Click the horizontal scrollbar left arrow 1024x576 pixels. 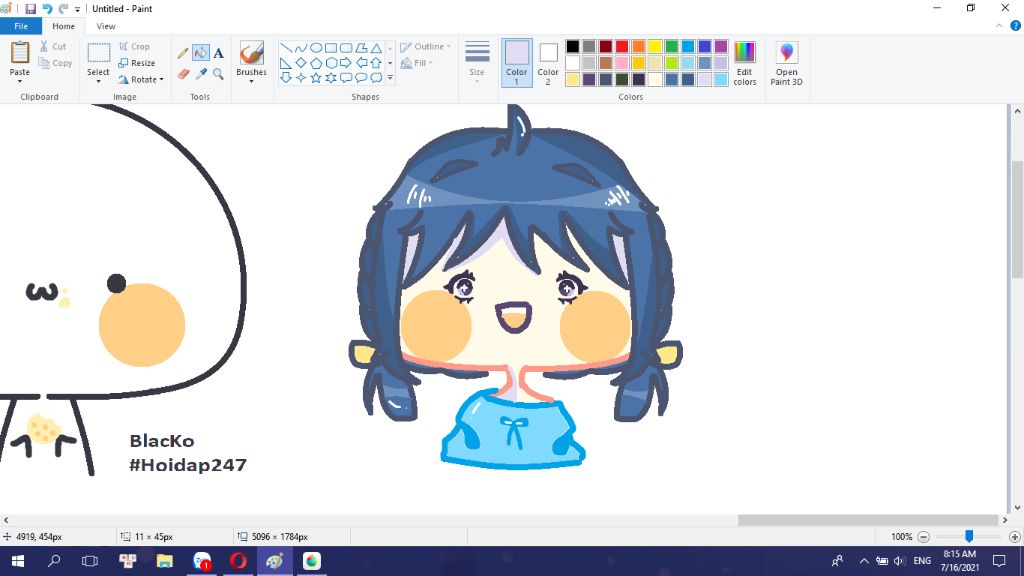pyautogui.click(x=6, y=520)
